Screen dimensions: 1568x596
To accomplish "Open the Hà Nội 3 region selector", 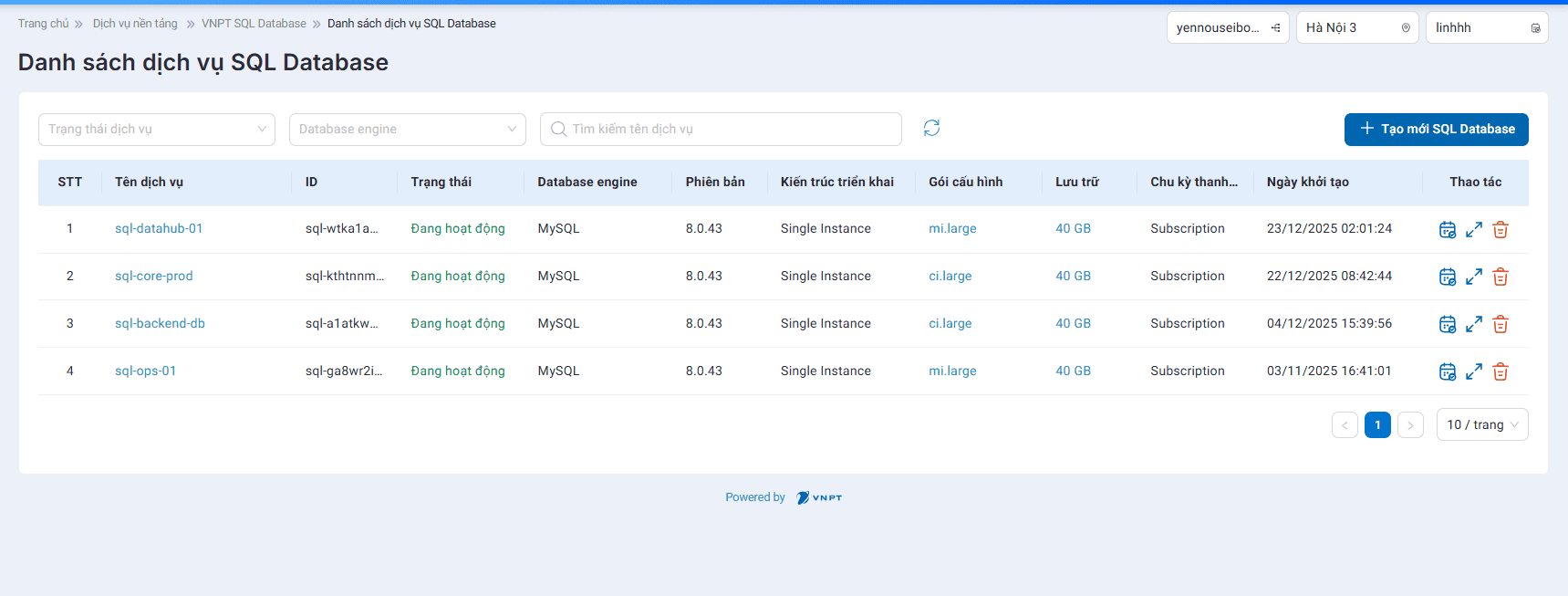I will tap(1356, 28).
